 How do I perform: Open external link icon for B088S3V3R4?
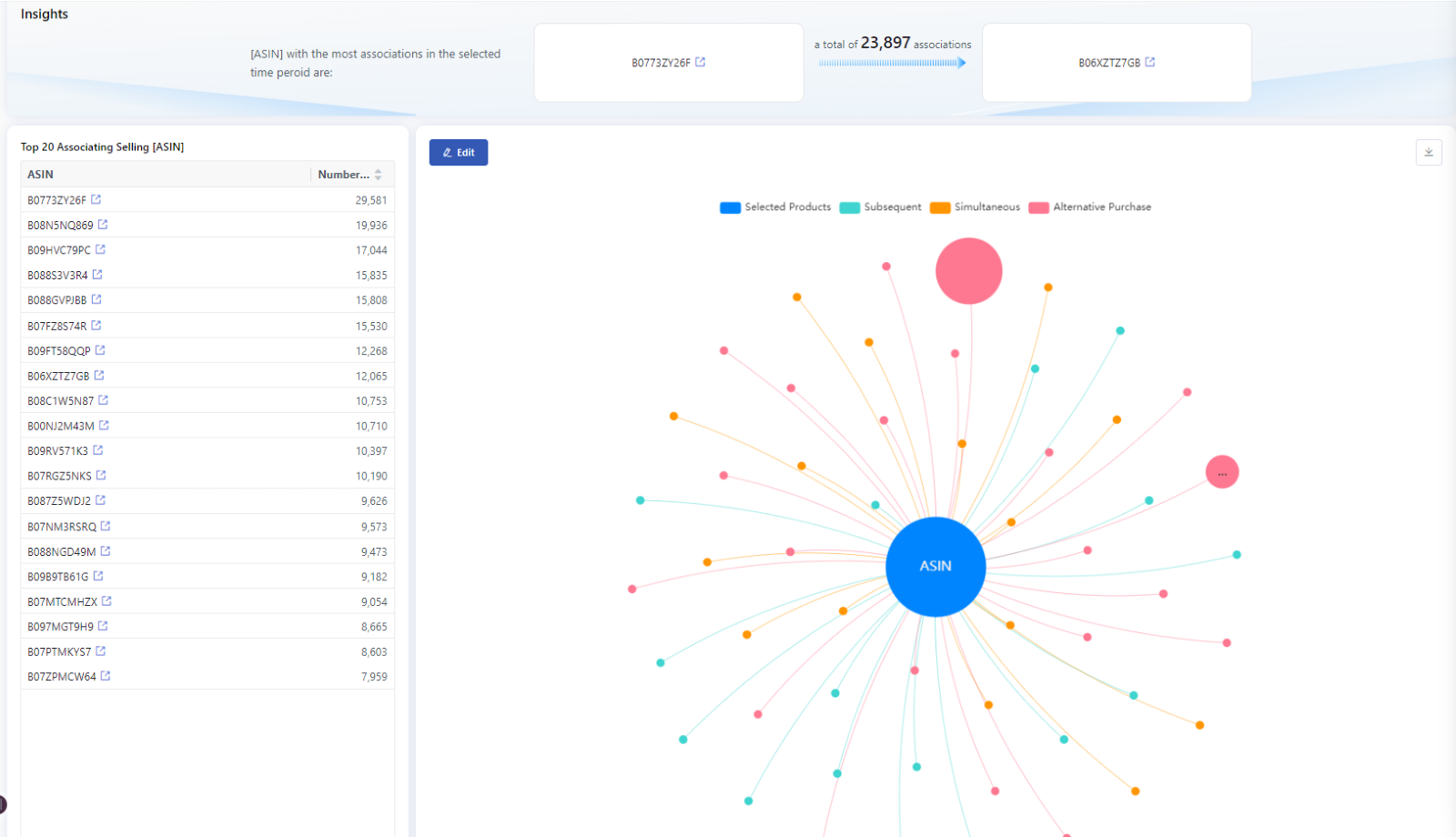(x=97, y=274)
